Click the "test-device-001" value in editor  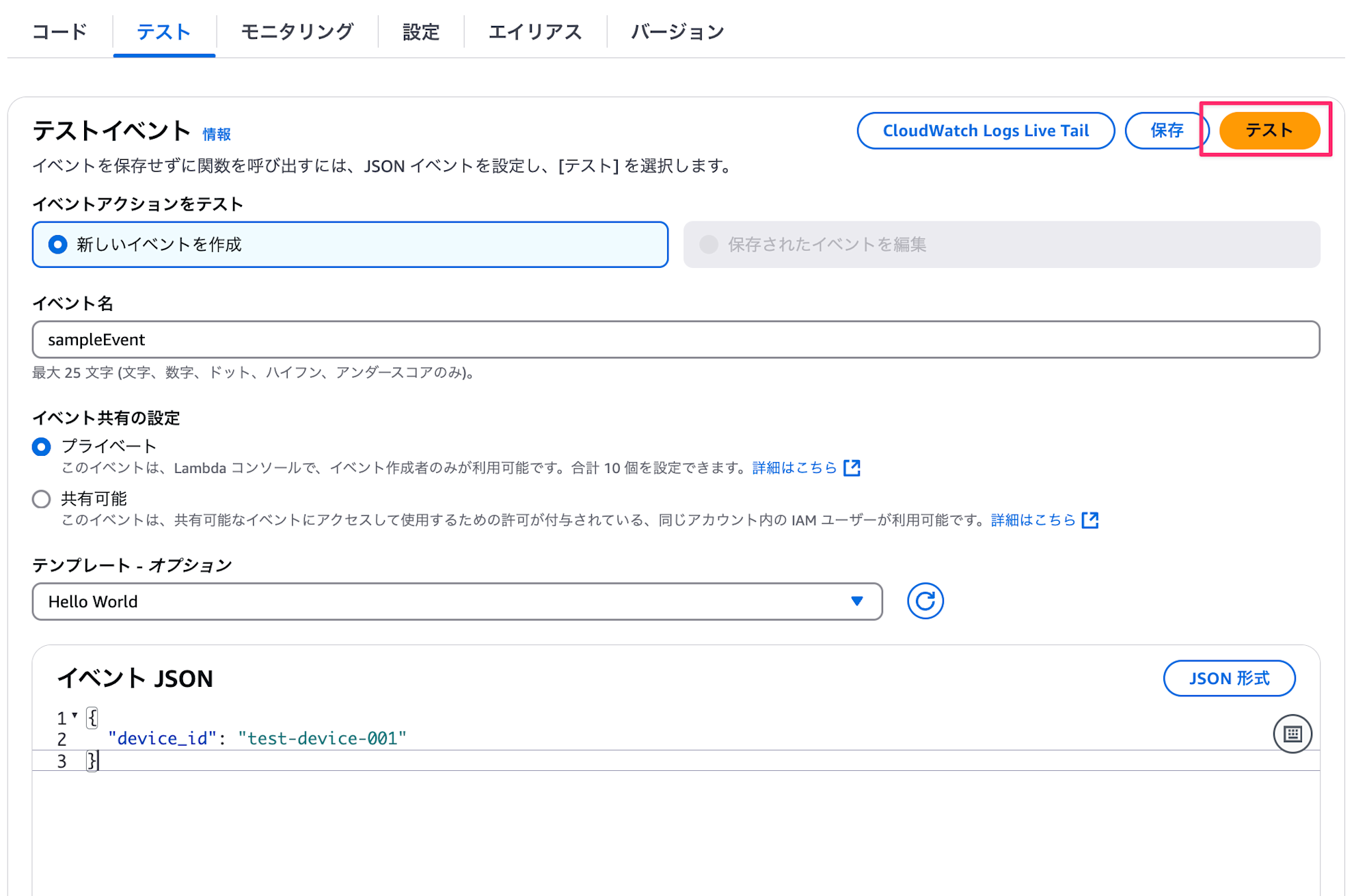322,739
